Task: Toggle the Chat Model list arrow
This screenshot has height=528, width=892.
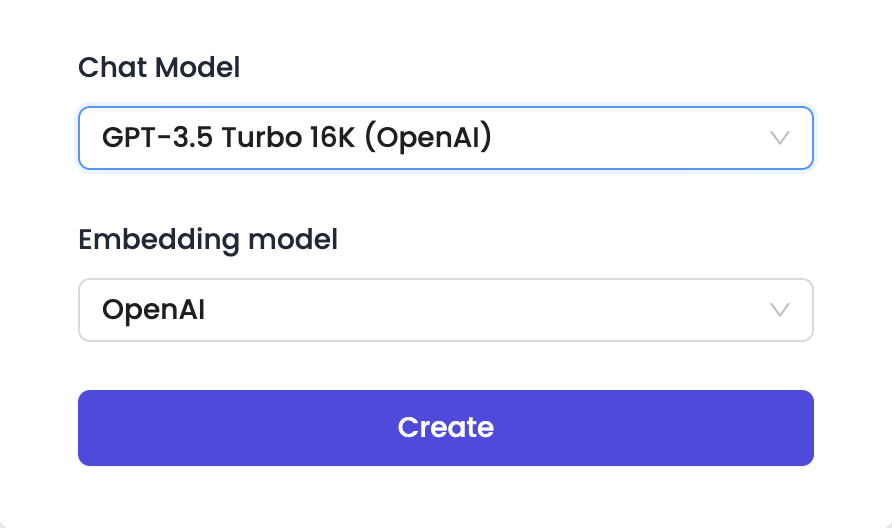Action: 780,138
